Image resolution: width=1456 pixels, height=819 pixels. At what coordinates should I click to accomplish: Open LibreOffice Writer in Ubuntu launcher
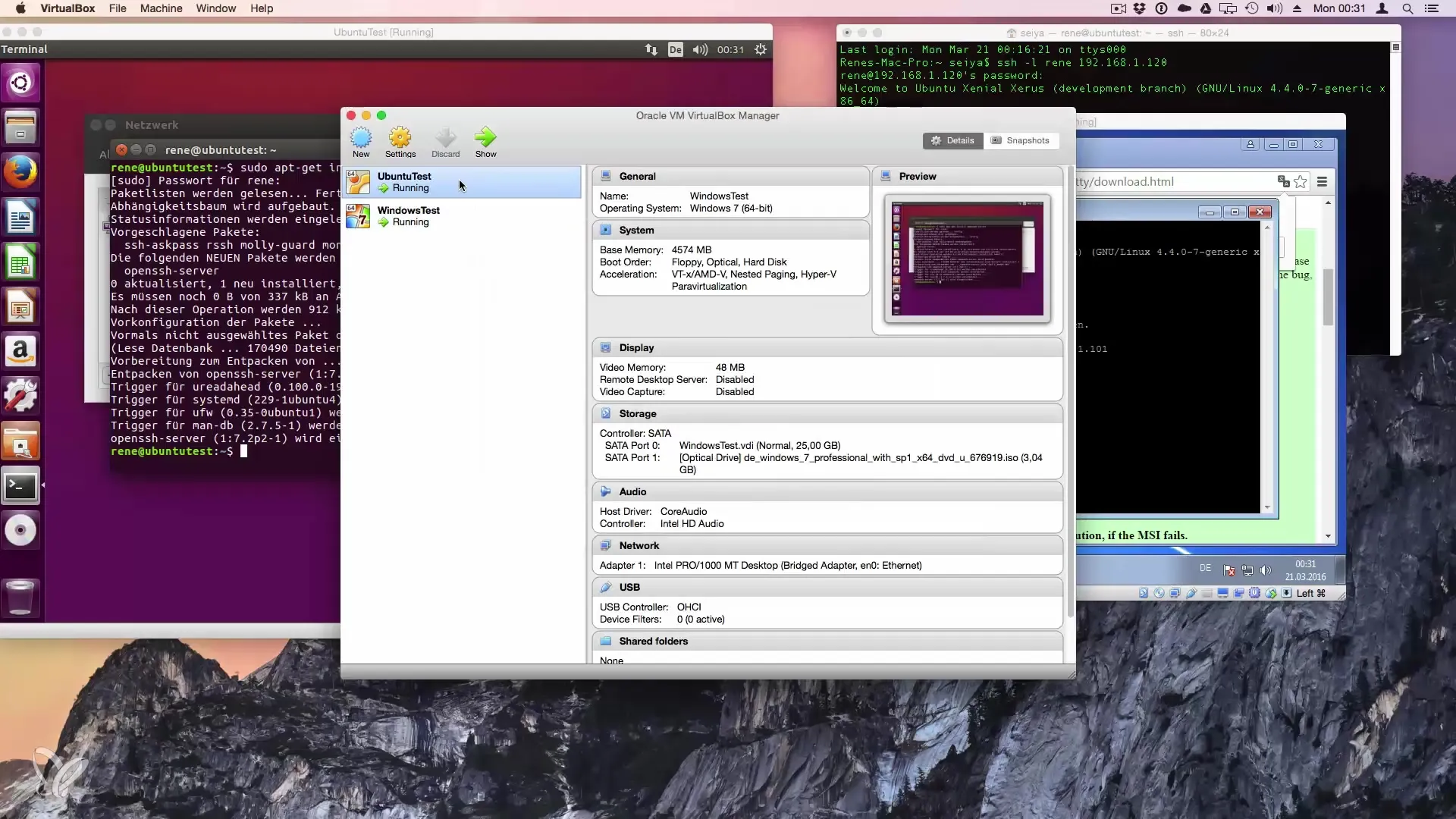pos(20,218)
